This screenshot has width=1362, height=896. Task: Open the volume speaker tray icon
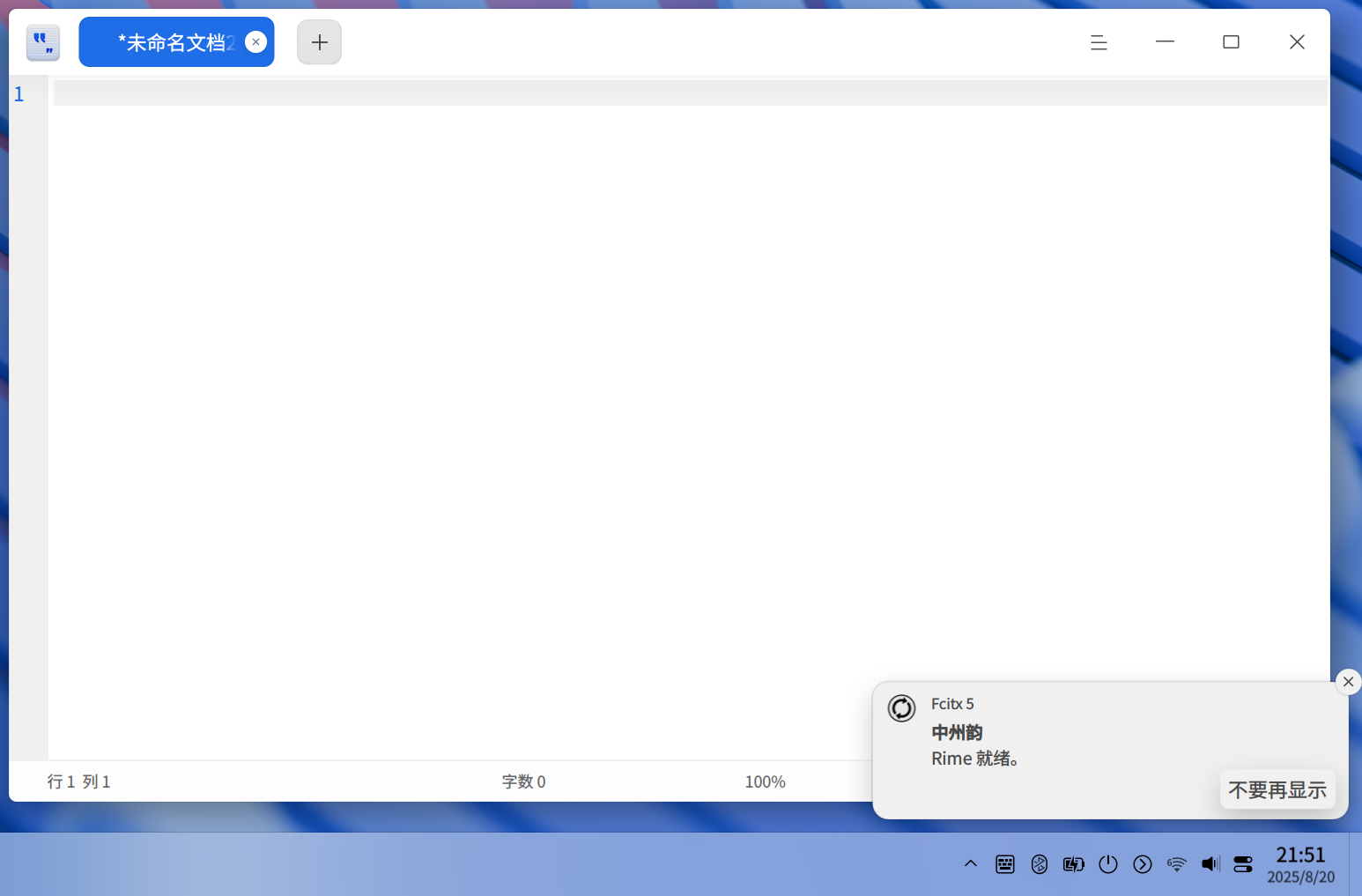click(x=1210, y=864)
